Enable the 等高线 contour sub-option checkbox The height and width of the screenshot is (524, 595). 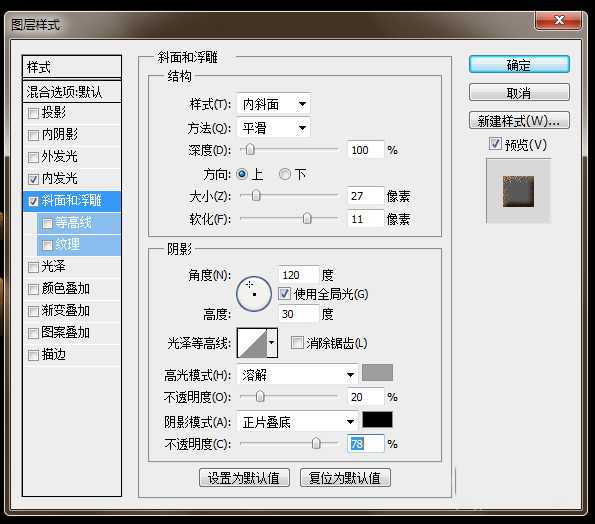pos(47,223)
